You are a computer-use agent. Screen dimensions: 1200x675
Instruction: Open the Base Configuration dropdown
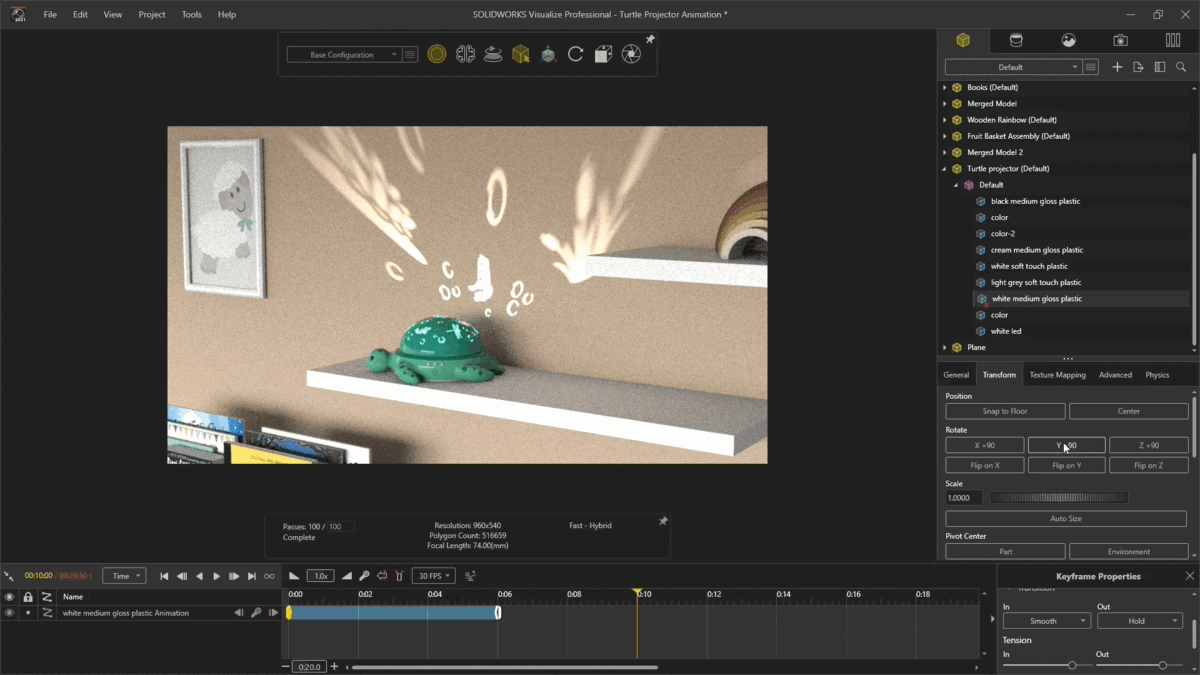point(345,55)
